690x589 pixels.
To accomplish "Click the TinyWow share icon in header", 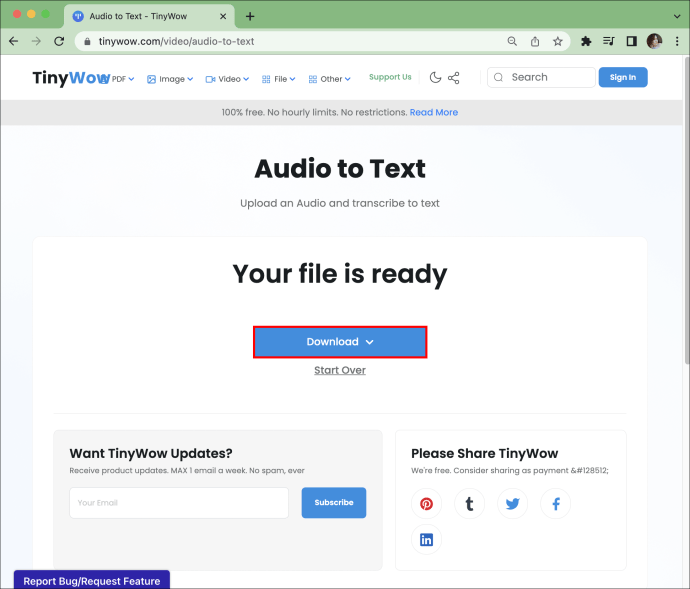I will click(x=454, y=78).
